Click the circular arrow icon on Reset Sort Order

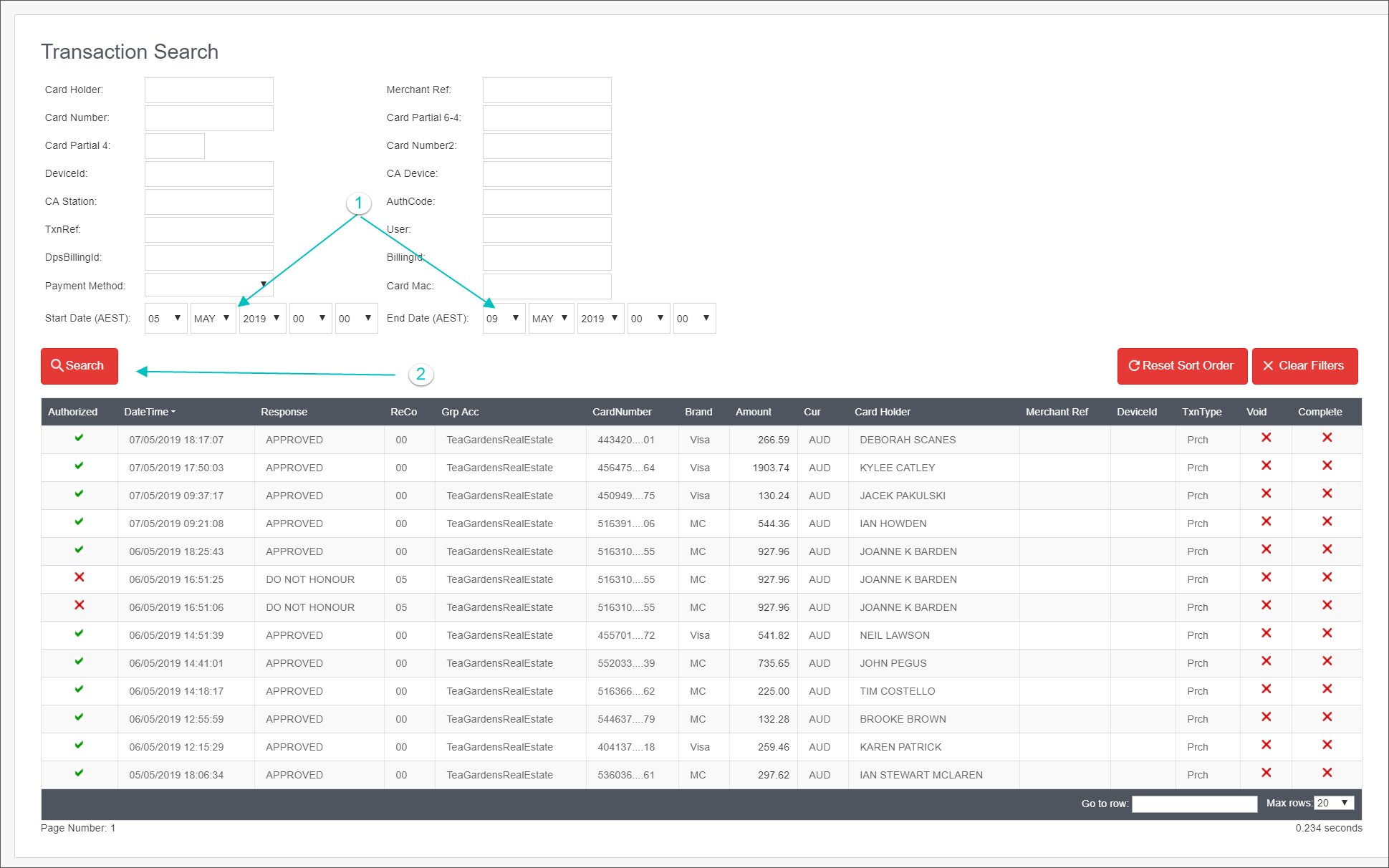(x=1134, y=366)
